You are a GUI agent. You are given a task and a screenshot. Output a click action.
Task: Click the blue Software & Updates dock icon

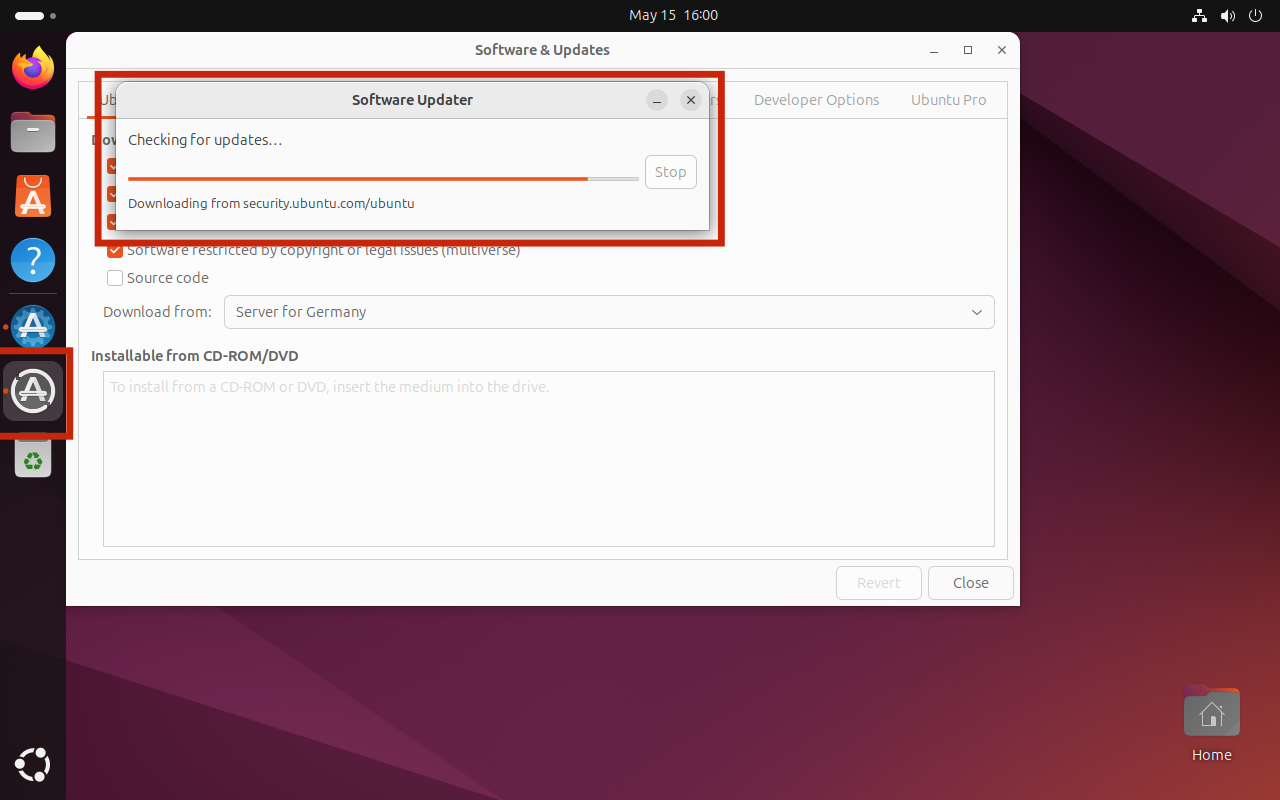[x=33, y=327]
